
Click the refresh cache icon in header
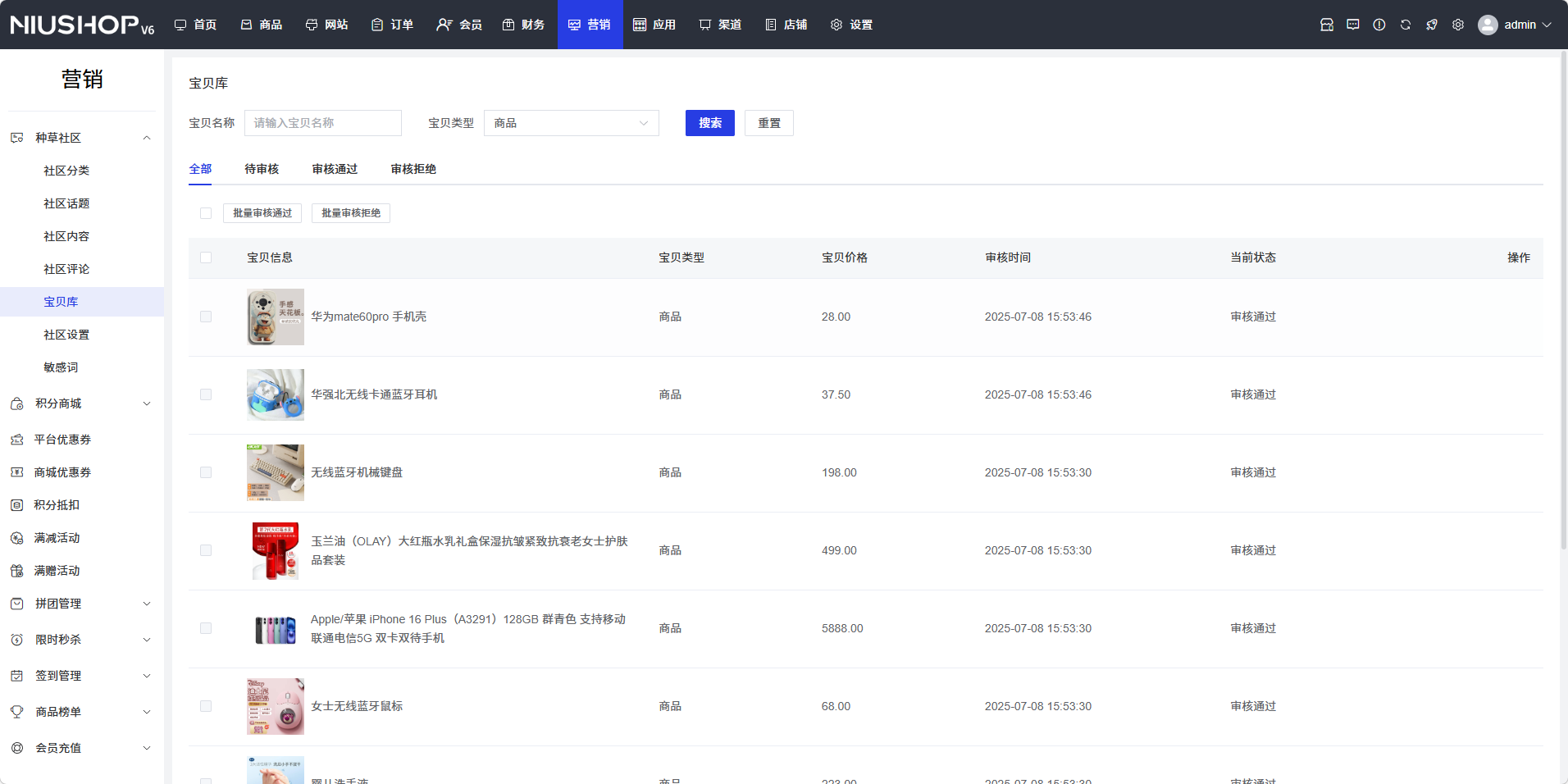1406,25
